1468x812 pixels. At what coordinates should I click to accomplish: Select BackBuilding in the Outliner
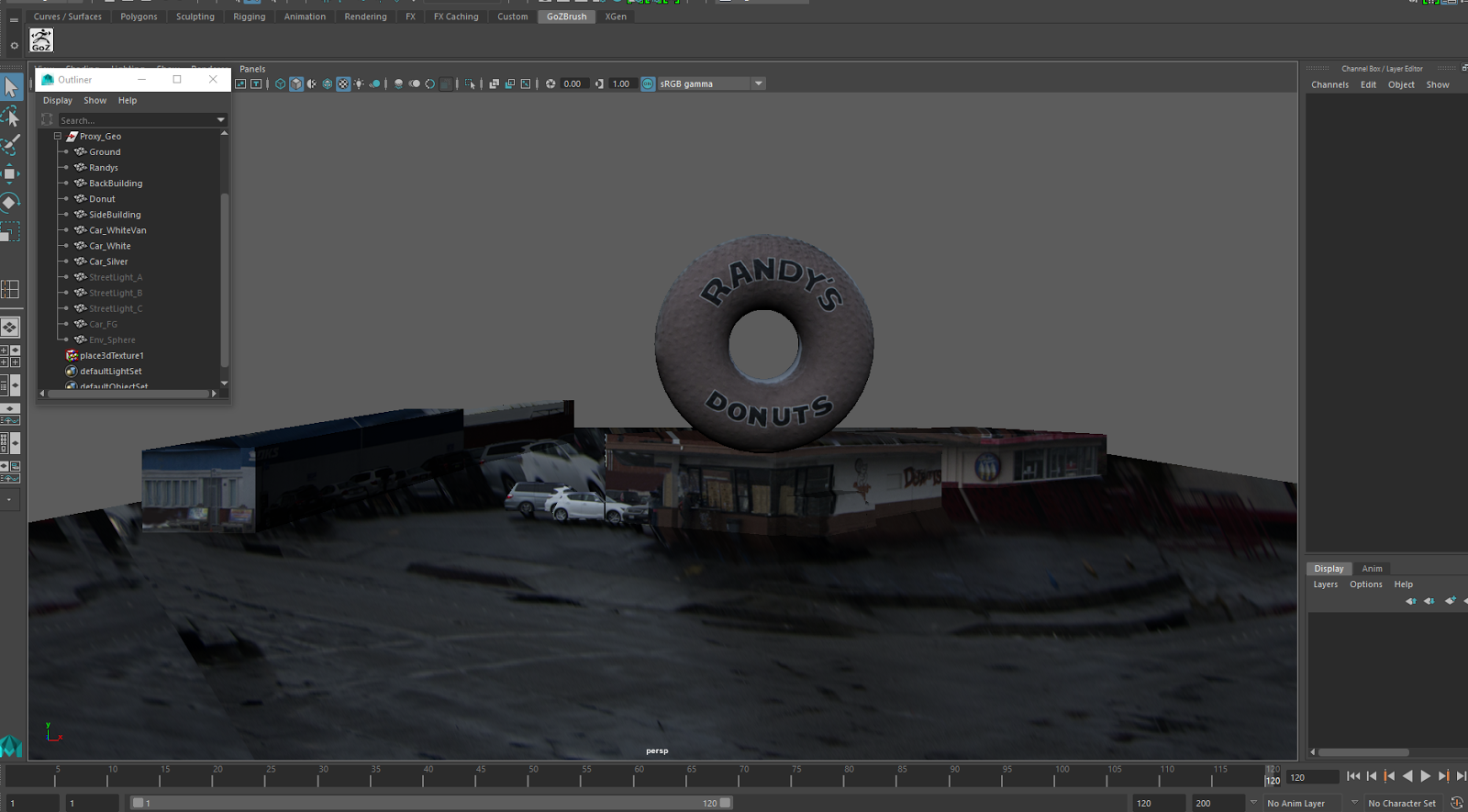[116, 184]
